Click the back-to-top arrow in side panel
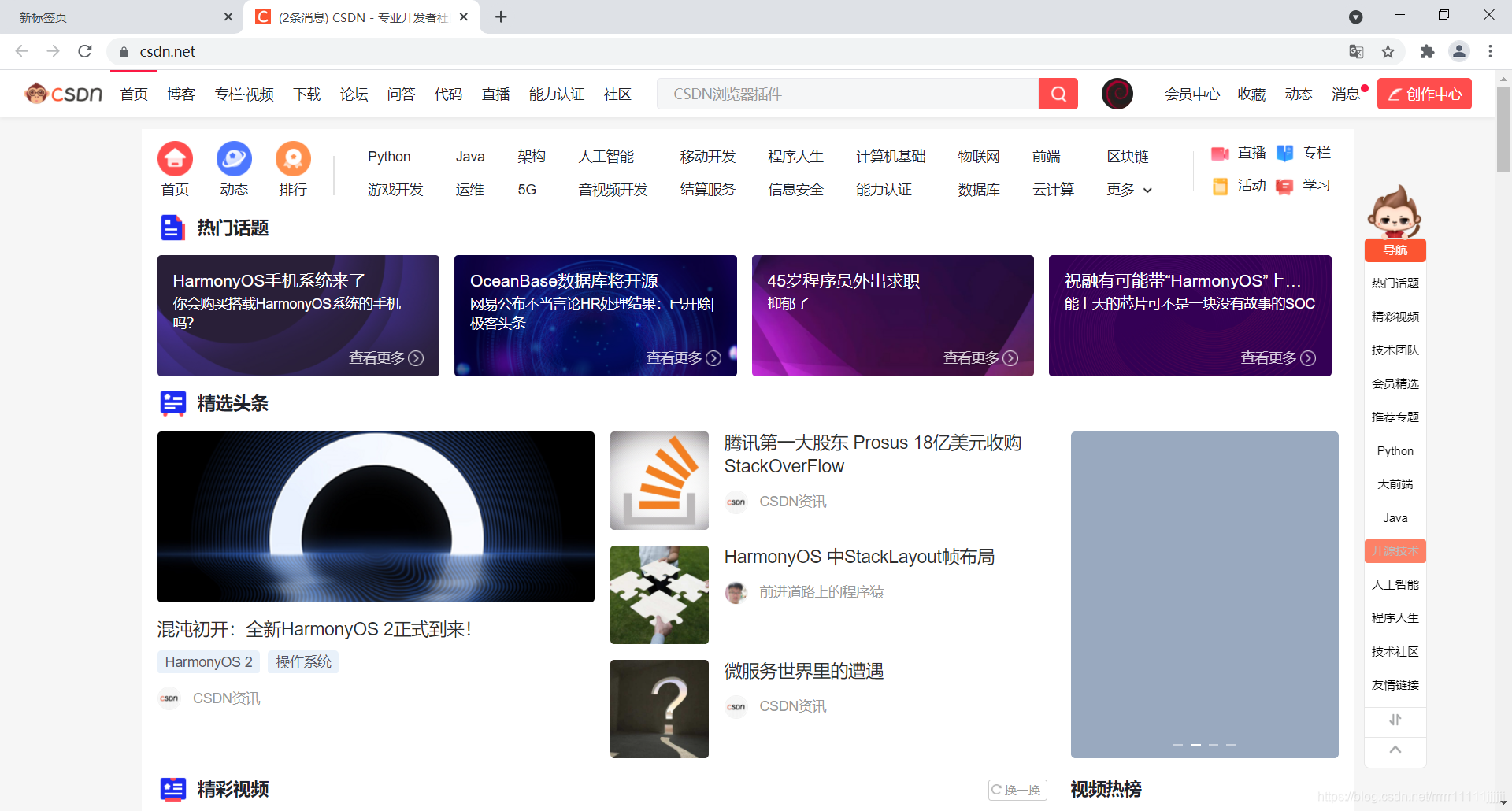Viewport: 1512px width, 811px height. 1395,750
